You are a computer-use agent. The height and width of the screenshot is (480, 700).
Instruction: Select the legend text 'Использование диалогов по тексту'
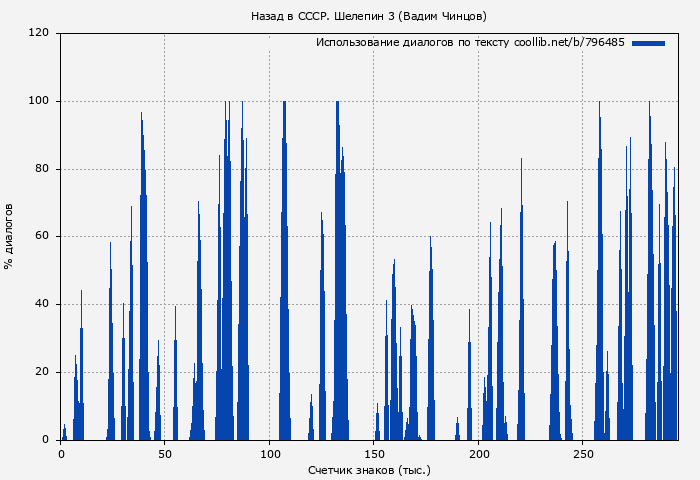pyautogui.click(x=413, y=43)
